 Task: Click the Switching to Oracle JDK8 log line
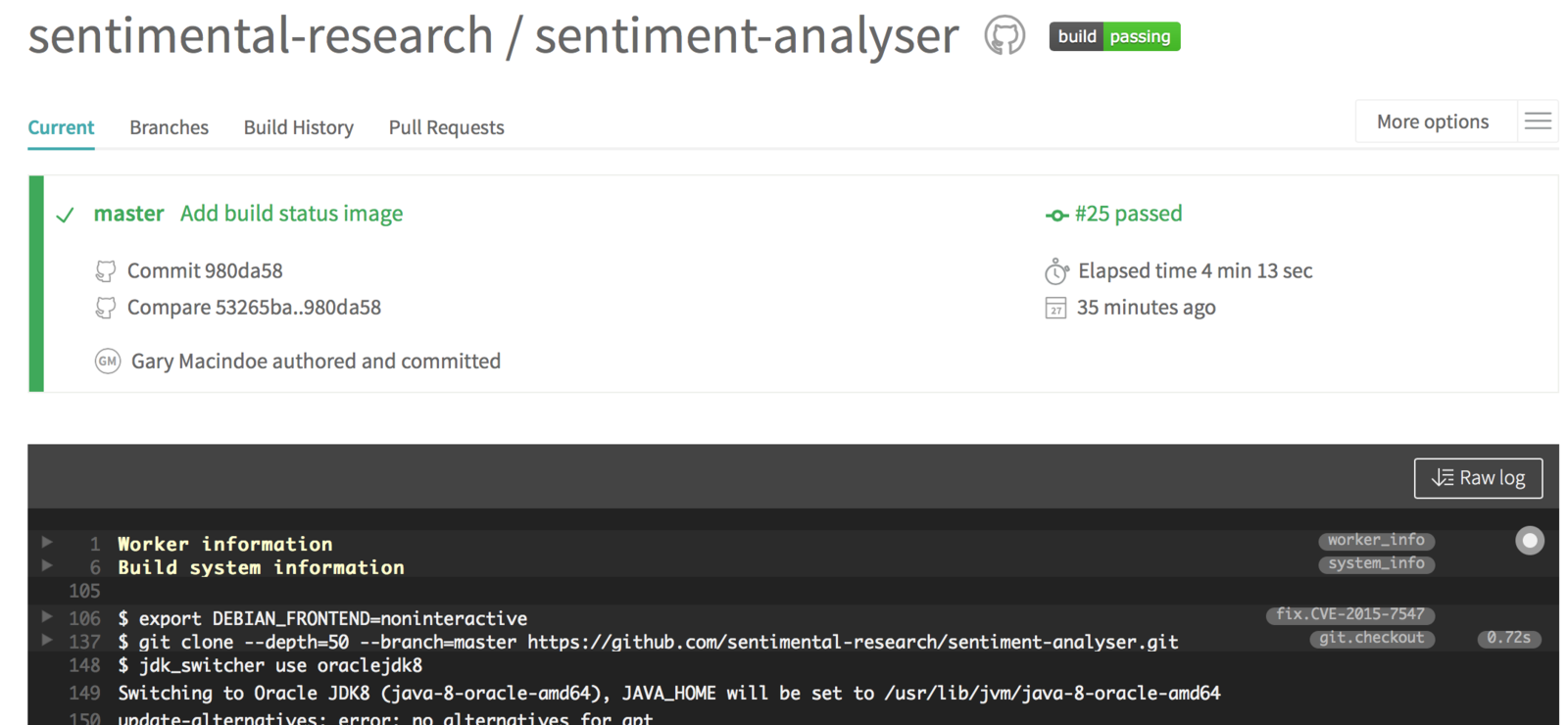pyautogui.click(x=669, y=693)
